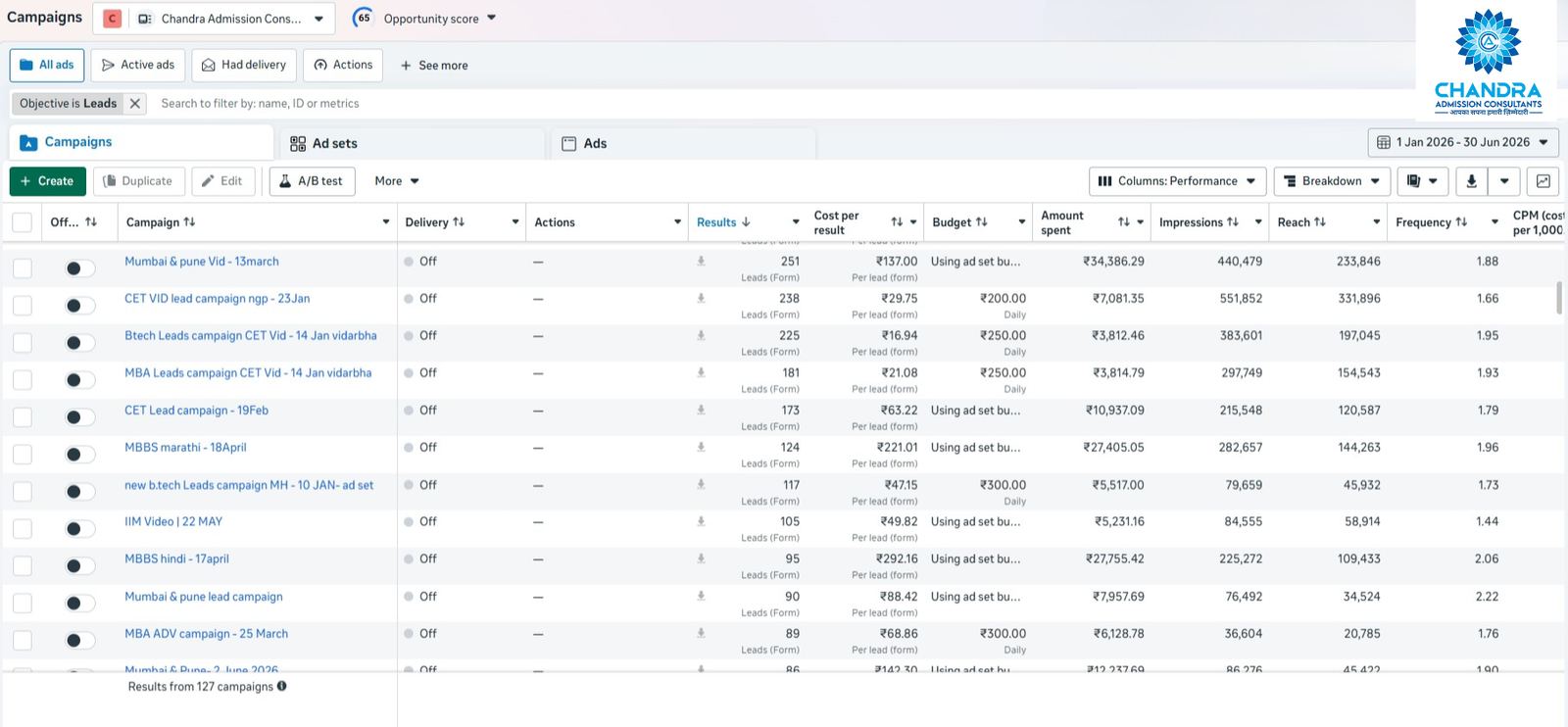
Task: Click the green Create button
Action: click(47, 181)
